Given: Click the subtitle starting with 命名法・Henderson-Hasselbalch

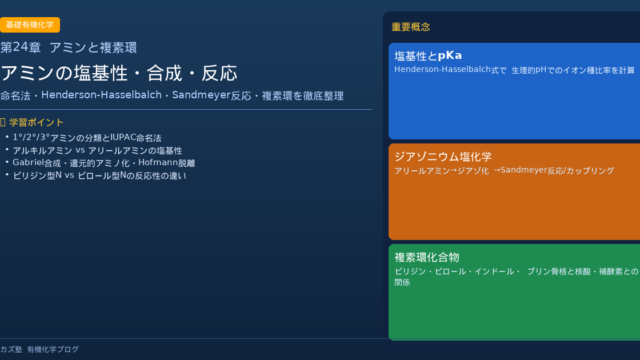Looking at the screenshot, I should (172, 96).
